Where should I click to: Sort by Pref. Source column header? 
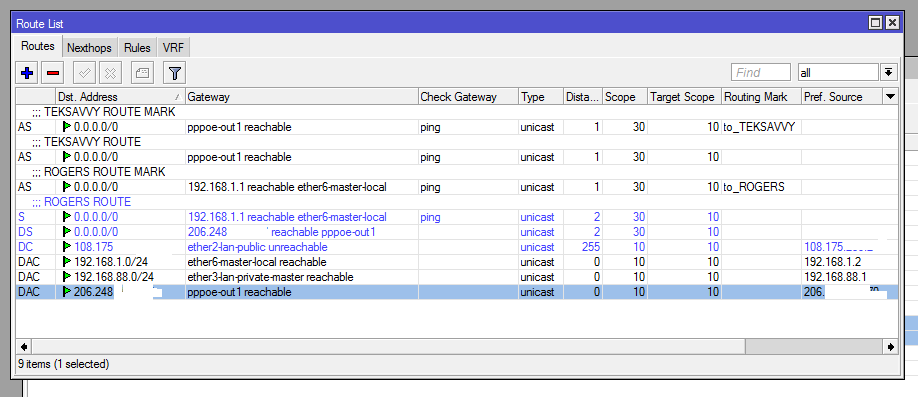(842, 97)
